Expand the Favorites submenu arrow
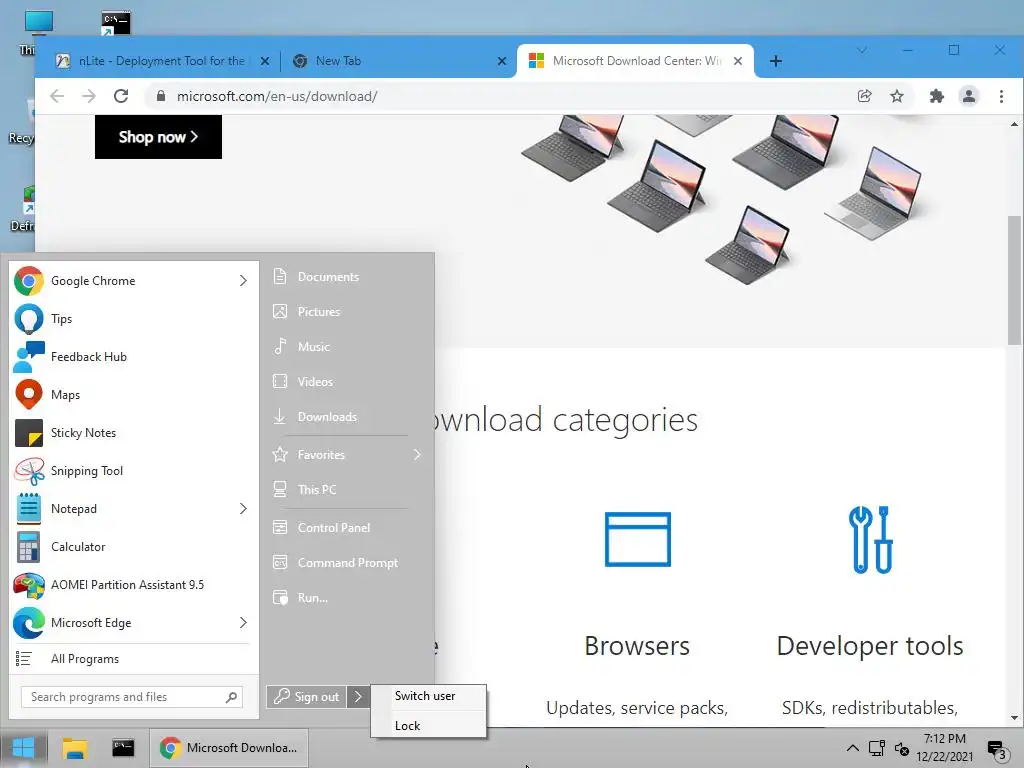The height and width of the screenshot is (768, 1024). point(417,455)
